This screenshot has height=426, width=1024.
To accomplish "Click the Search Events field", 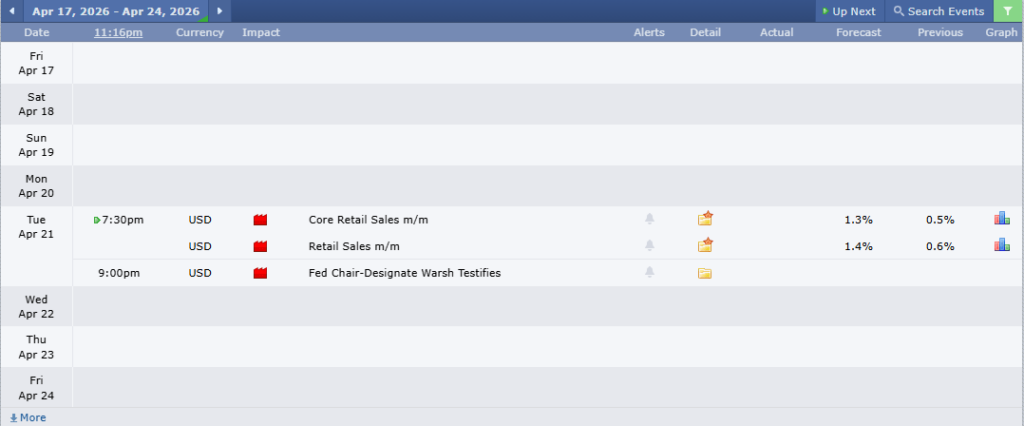I will point(938,11).
